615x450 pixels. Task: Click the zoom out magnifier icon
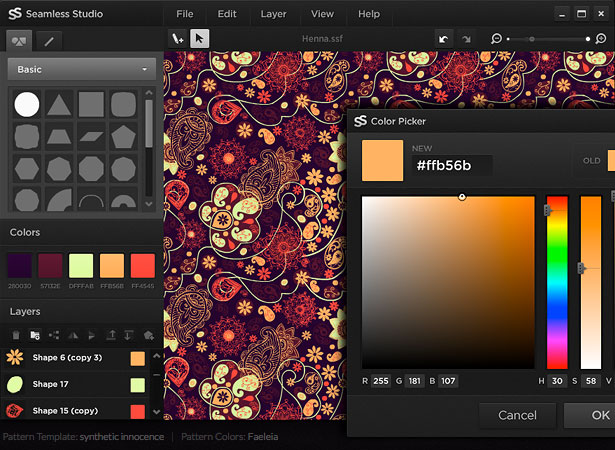(496, 38)
